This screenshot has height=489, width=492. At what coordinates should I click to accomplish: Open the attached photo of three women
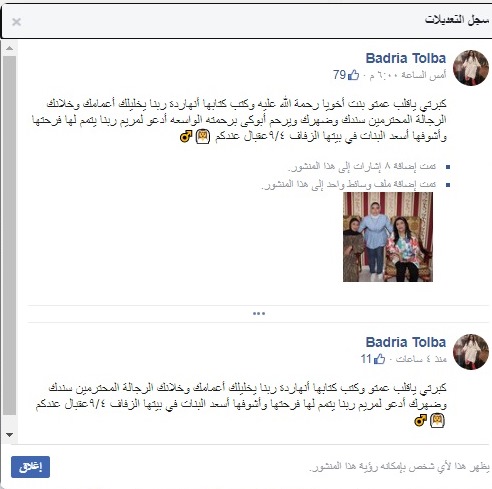click(388, 237)
